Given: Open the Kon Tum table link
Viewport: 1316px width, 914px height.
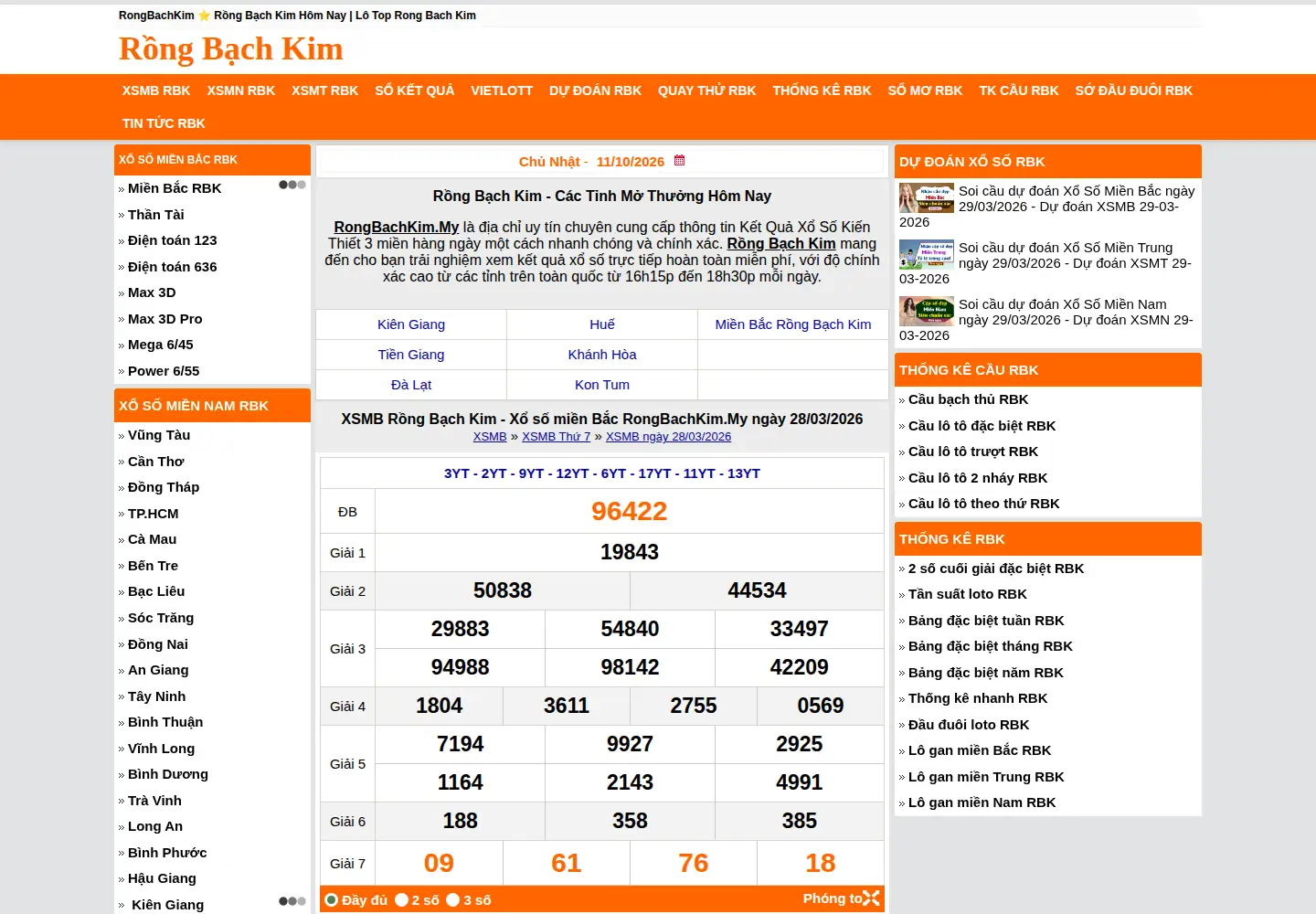Looking at the screenshot, I should tap(602, 385).
